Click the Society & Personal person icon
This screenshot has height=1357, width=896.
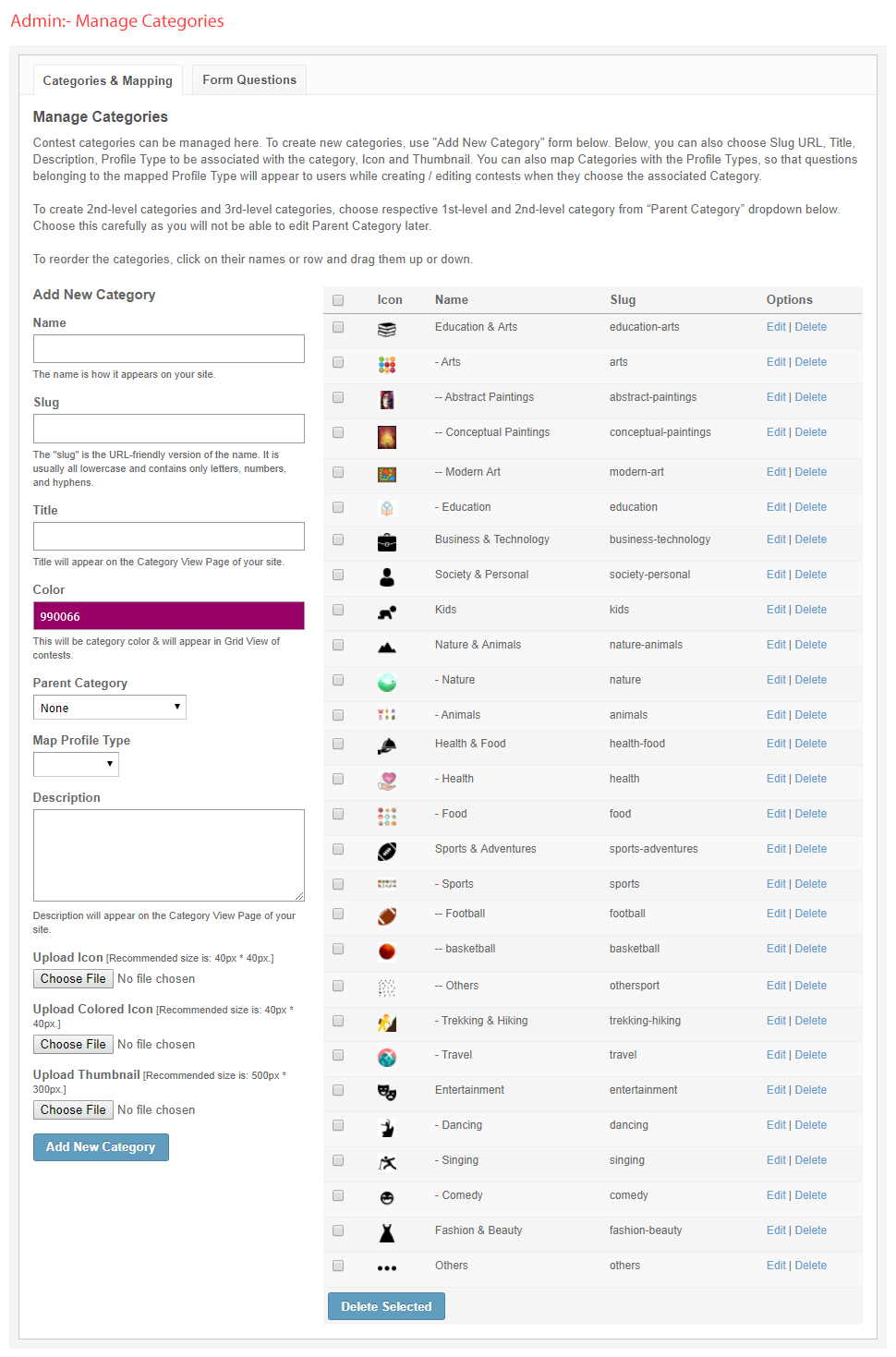[386, 577]
